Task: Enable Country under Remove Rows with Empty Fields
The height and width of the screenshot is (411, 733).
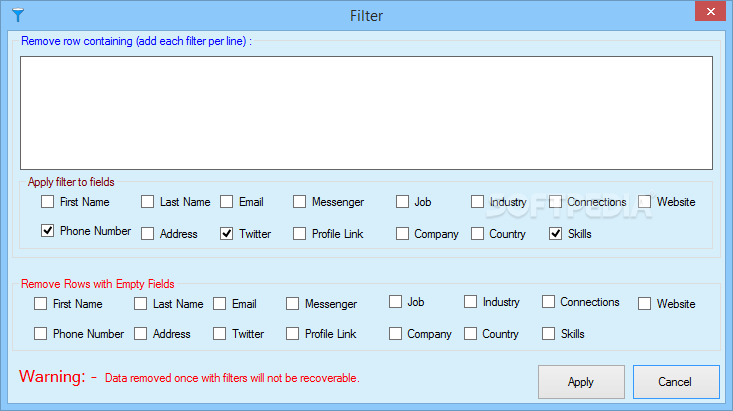Action: 470,333
